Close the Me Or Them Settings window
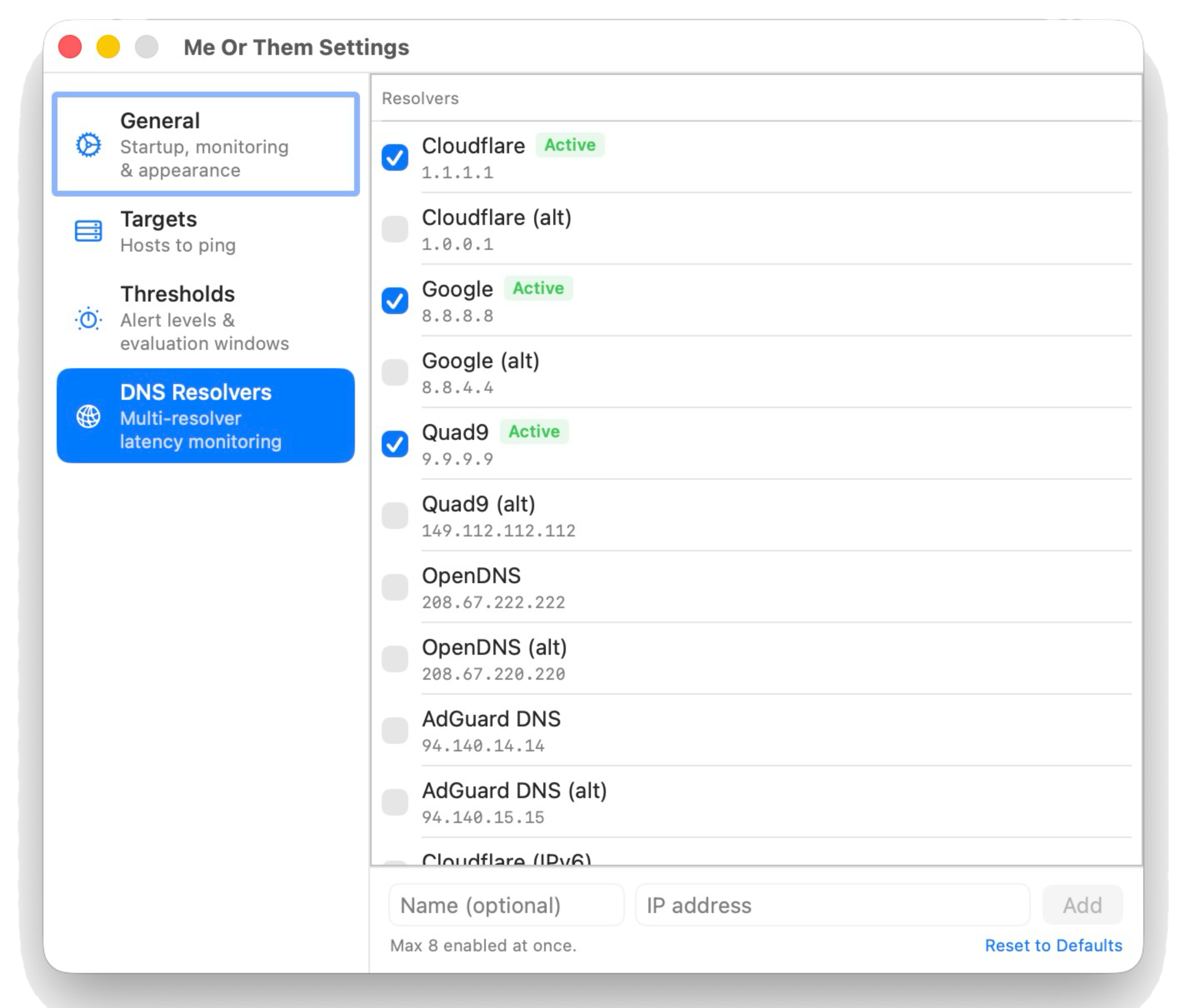This screenshot has width=1200, height=1008. tap(70, 47)
